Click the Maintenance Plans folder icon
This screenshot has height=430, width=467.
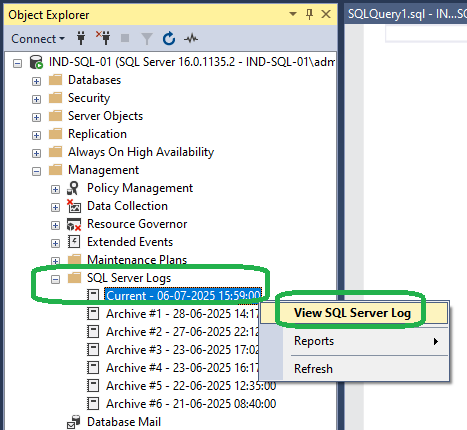coord(74,259)
